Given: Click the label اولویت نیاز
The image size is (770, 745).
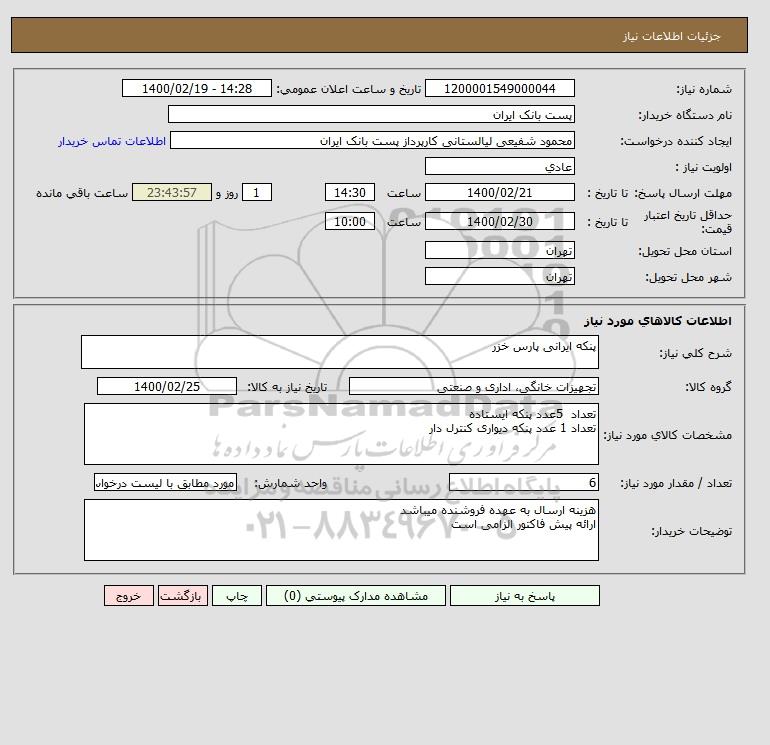Looking at the screenshot, I should 704,167.
